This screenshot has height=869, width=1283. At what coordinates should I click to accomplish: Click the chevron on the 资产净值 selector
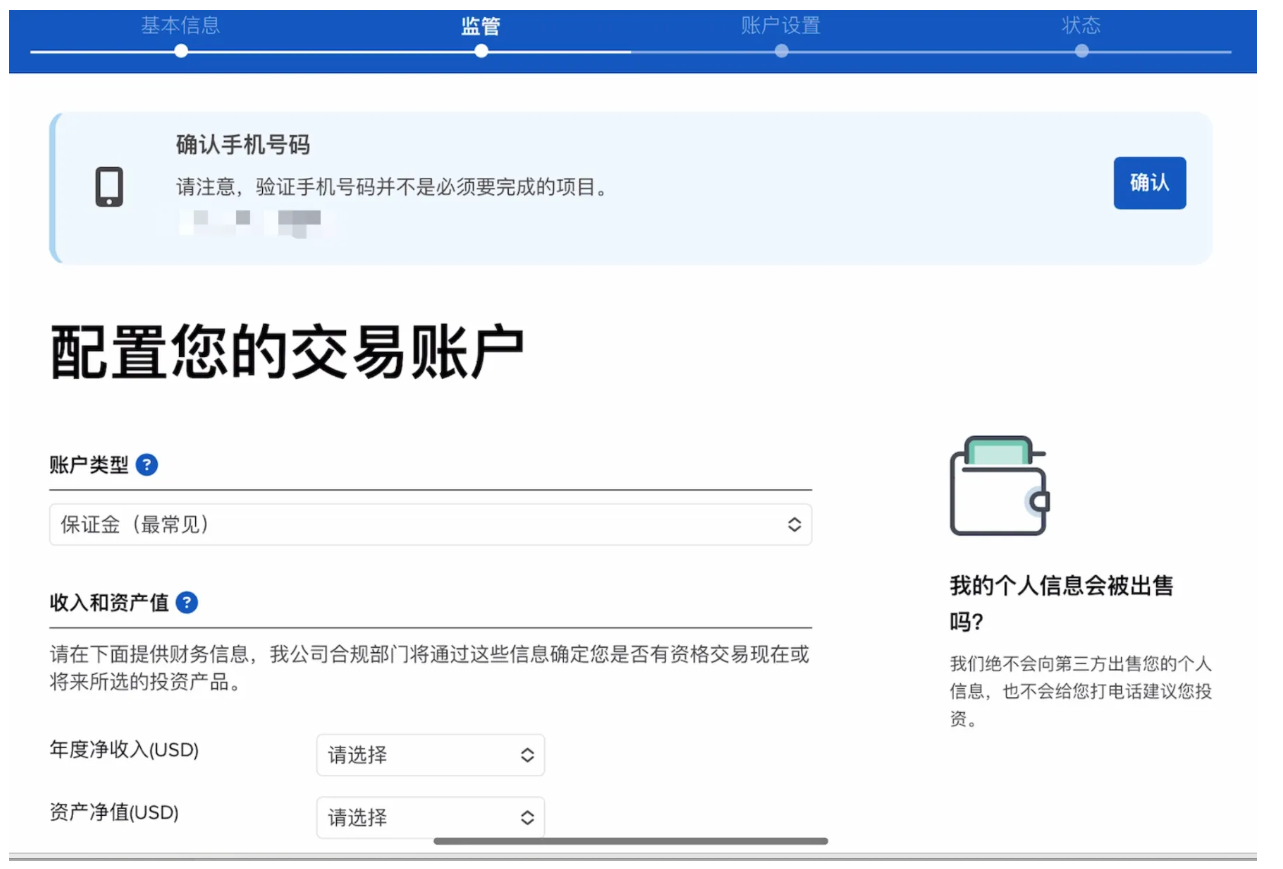pyautogui.click(x=527, y=817)
